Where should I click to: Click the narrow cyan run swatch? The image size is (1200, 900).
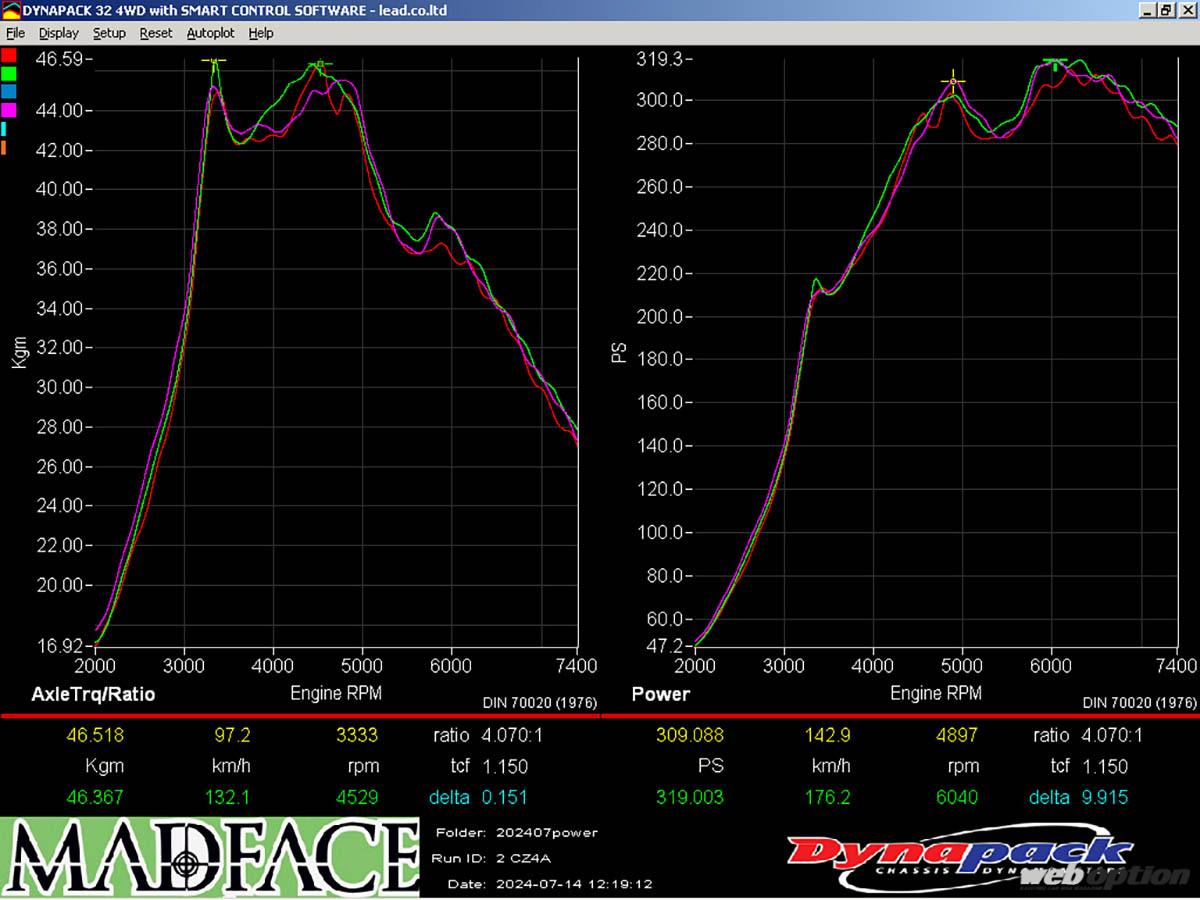tap(5, 128)
